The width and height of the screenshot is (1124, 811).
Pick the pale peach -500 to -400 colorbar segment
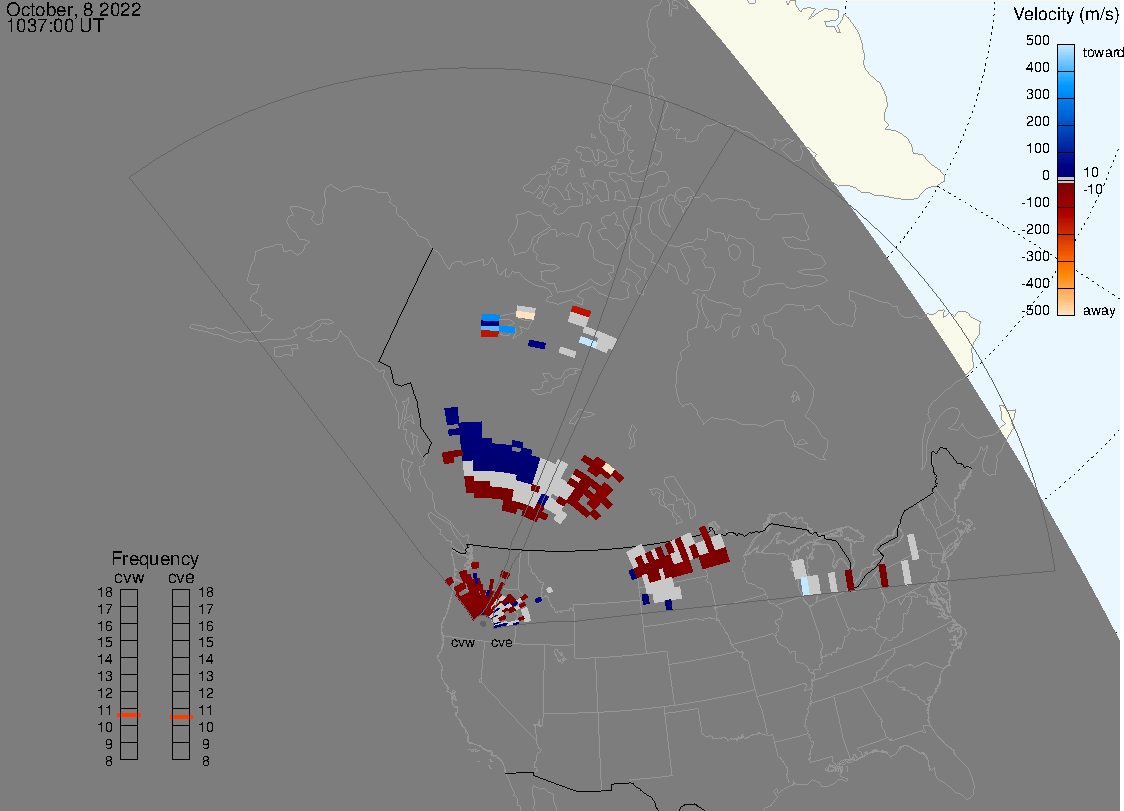pos(1066,301)
